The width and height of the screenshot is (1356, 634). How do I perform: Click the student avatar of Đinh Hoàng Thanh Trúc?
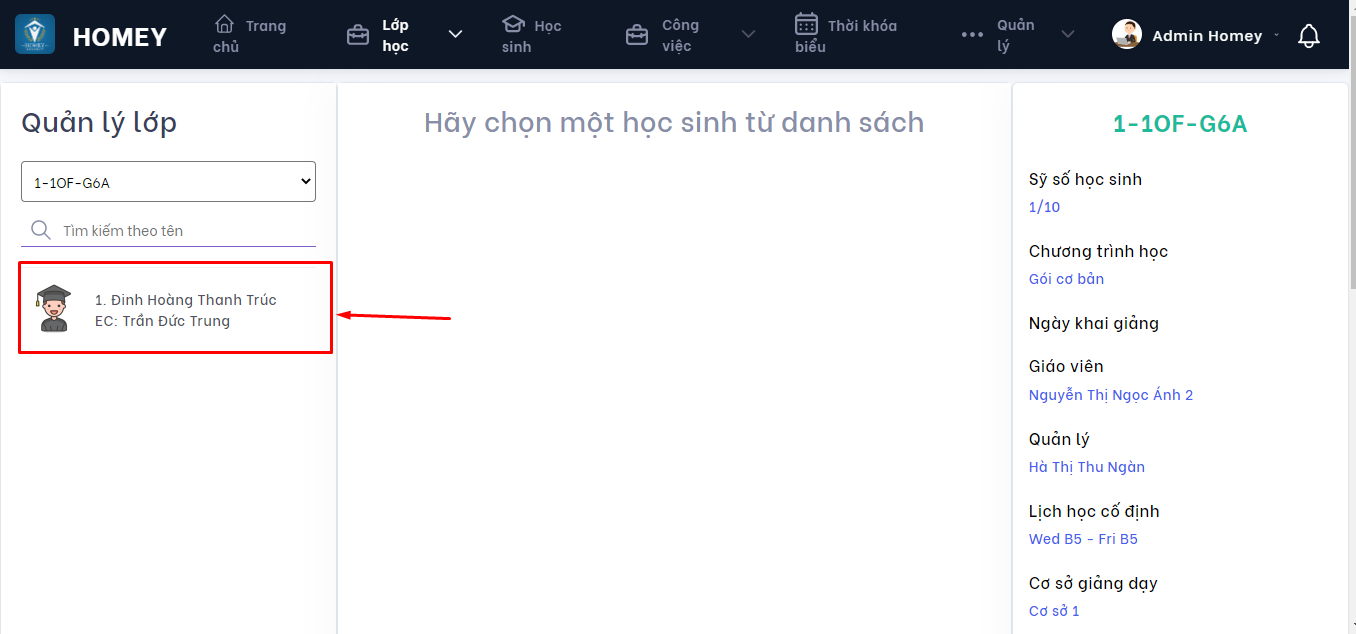(53, 307)
